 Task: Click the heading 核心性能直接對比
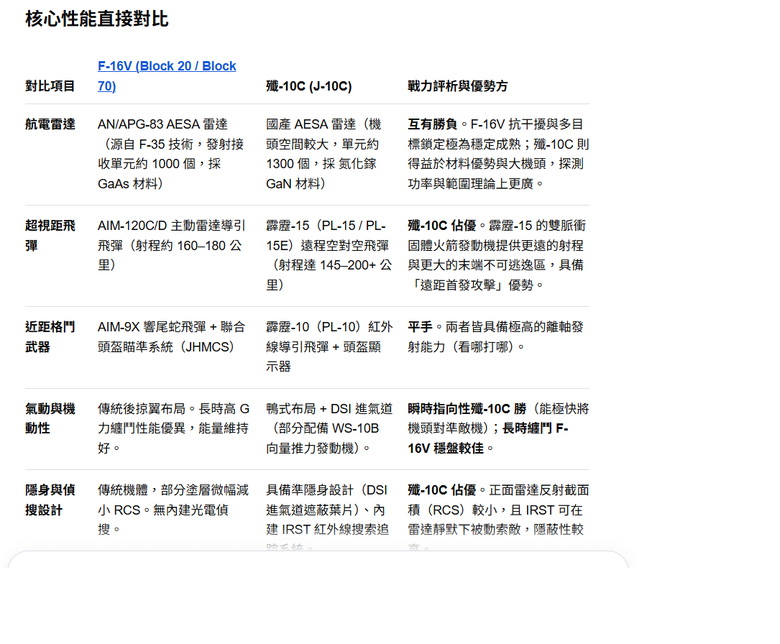click(x=97, y=19)
